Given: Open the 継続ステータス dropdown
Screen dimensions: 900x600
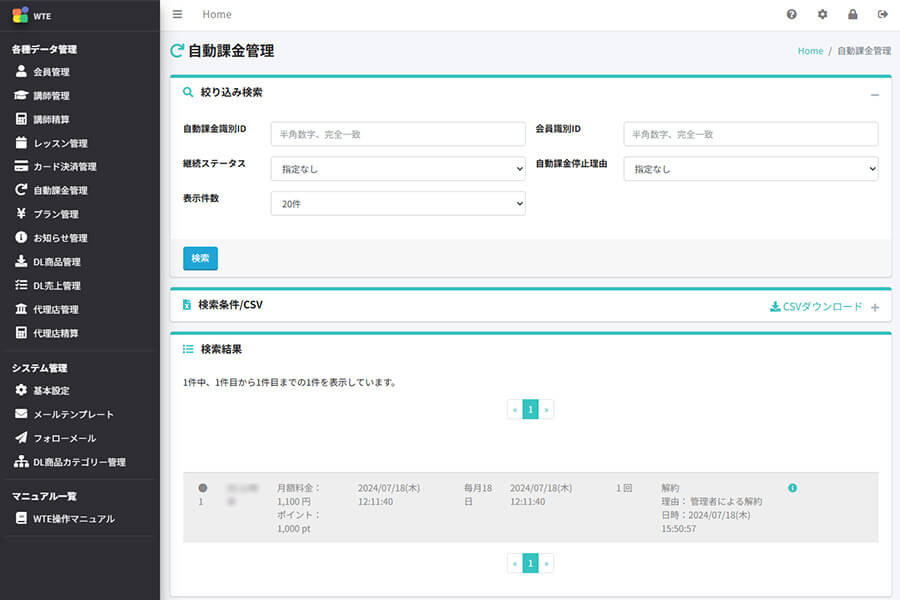Looking at the screenshot, I should point(397,168).
